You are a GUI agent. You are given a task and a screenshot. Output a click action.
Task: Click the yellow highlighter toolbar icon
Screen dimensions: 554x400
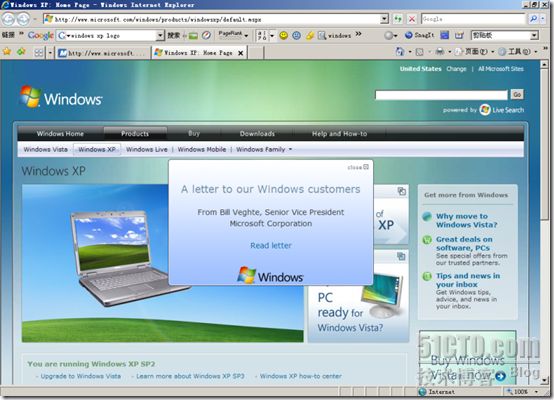[310, 35]
